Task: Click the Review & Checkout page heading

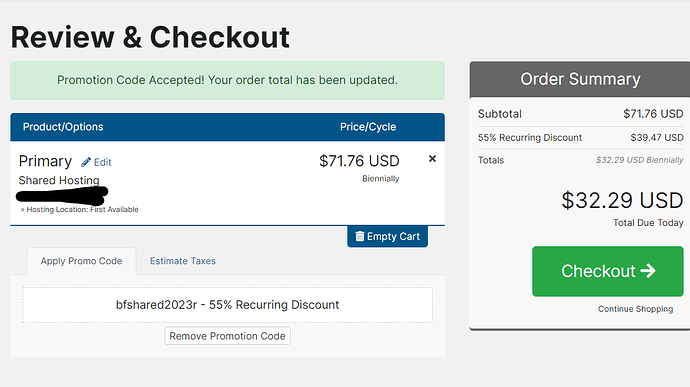Action: tap(150, 37)
